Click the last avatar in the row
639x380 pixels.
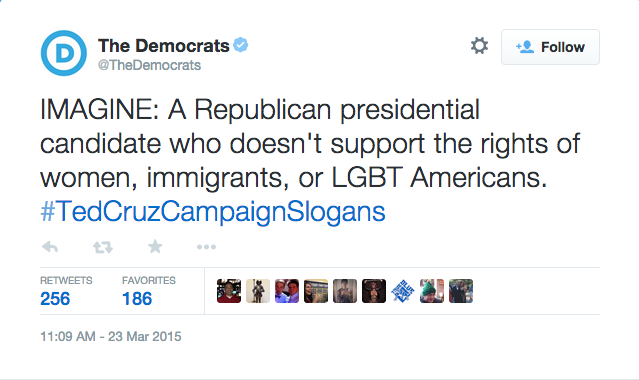click(x=461, y=291)
